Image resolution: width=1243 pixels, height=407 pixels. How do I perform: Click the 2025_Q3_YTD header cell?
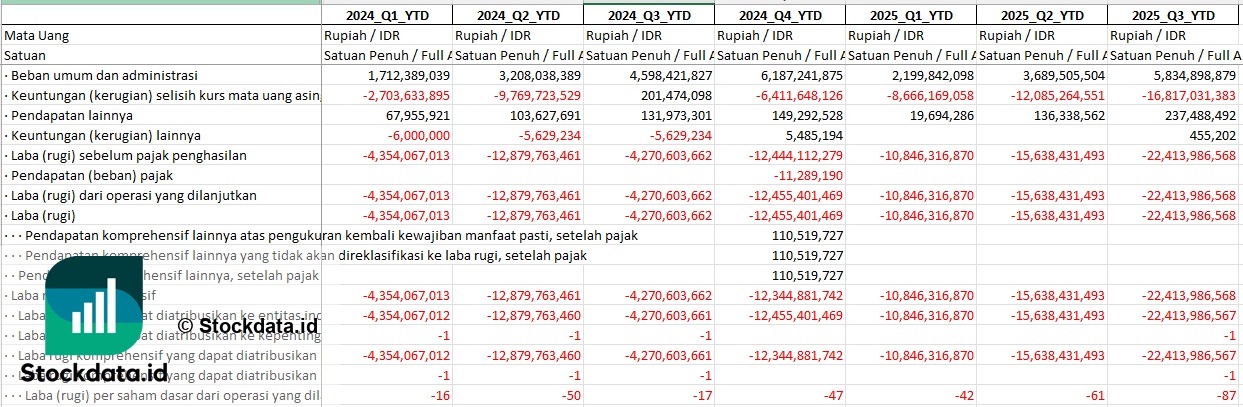point(1175,15)
